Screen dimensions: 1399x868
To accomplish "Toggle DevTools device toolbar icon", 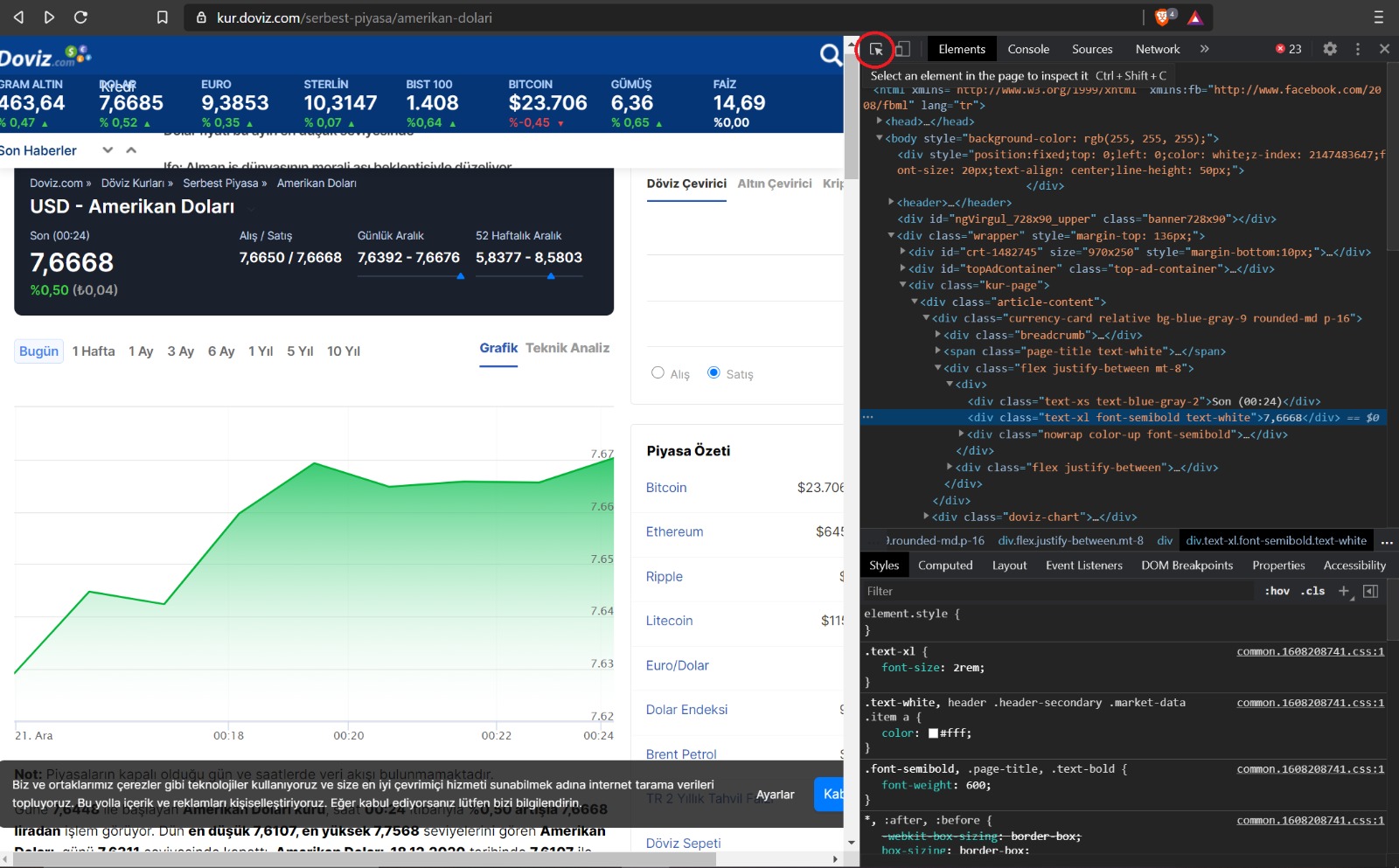I will click(x=902, y=49).
